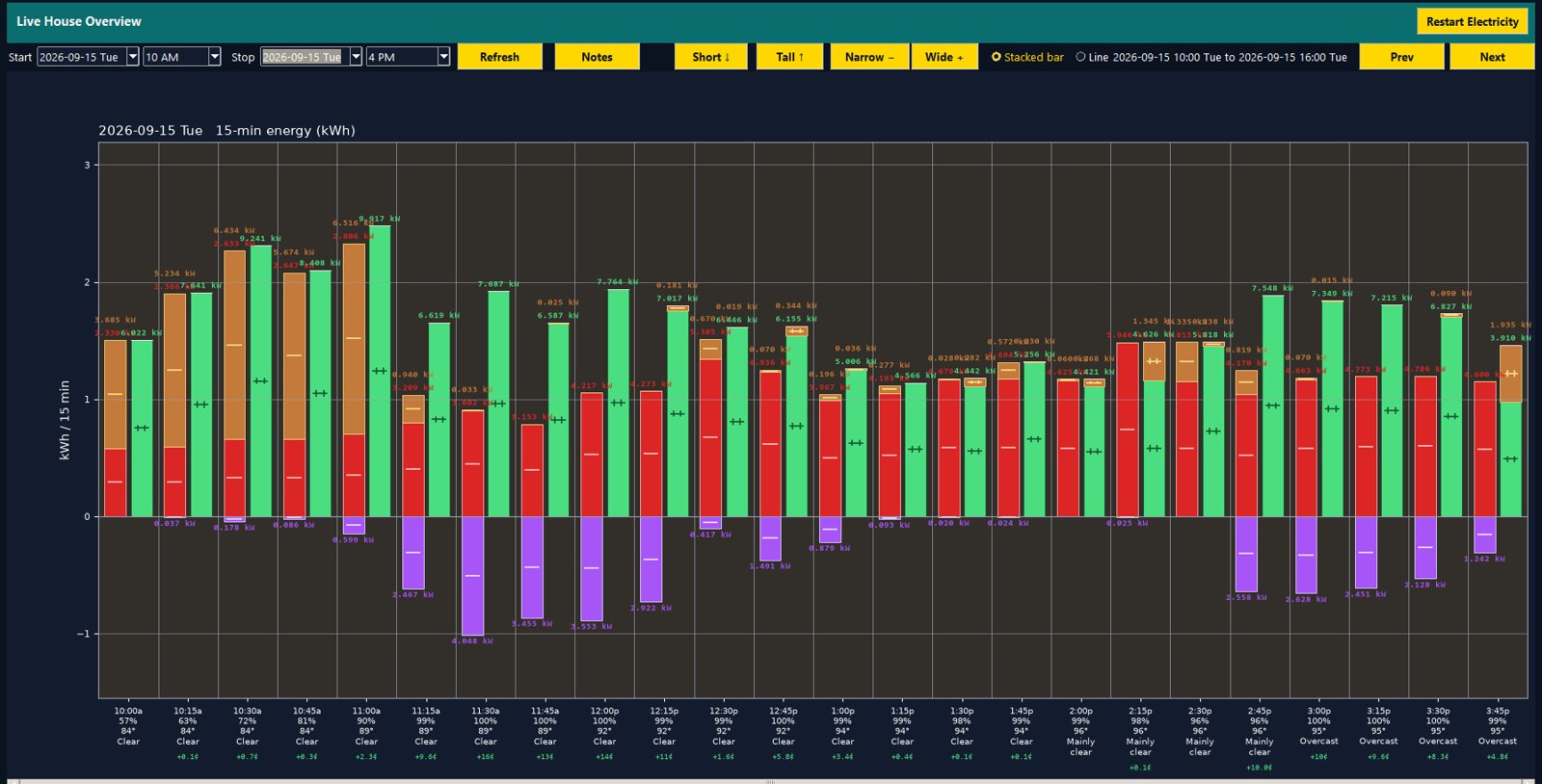Click the 7.548 kW value label
1542x784 pixels.
tap(1272, 288)
